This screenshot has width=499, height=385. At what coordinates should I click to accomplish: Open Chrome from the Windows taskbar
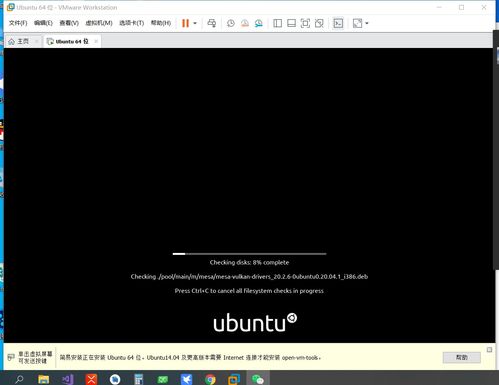point(210,379)
